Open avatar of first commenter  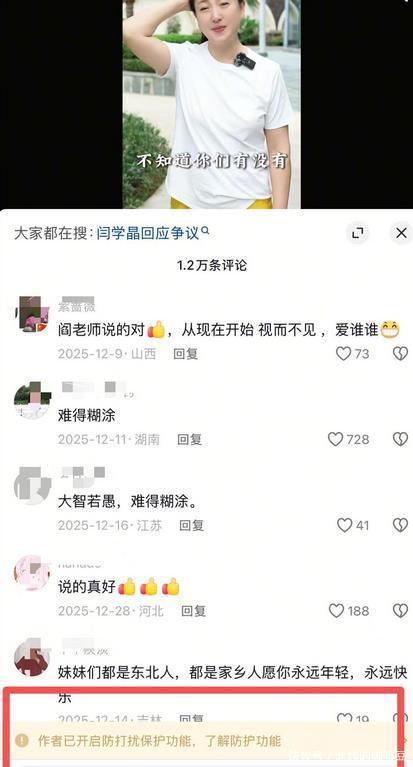click(x=32, y=314)
